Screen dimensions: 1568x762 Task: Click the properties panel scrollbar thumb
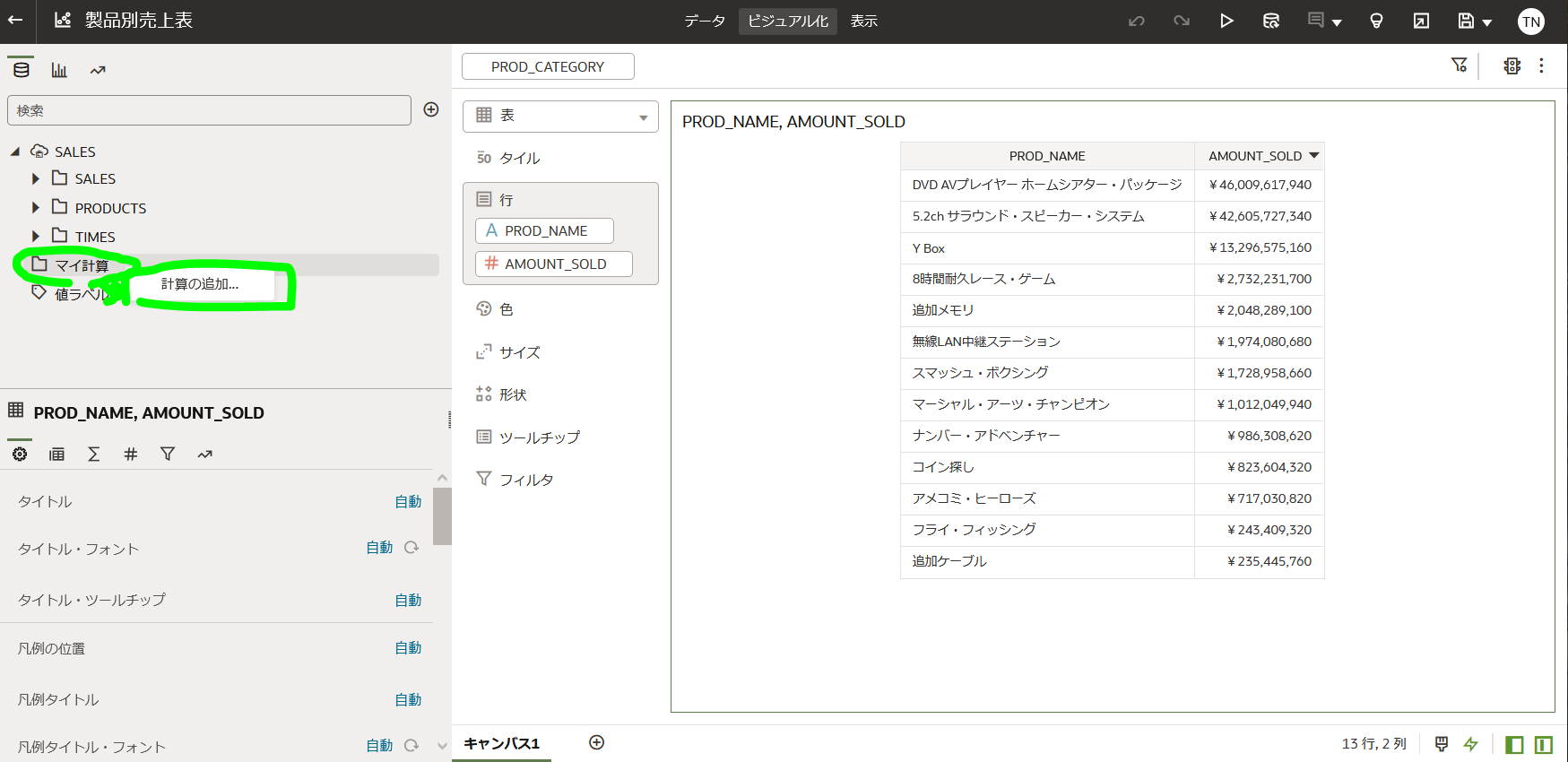pos(442,515)
